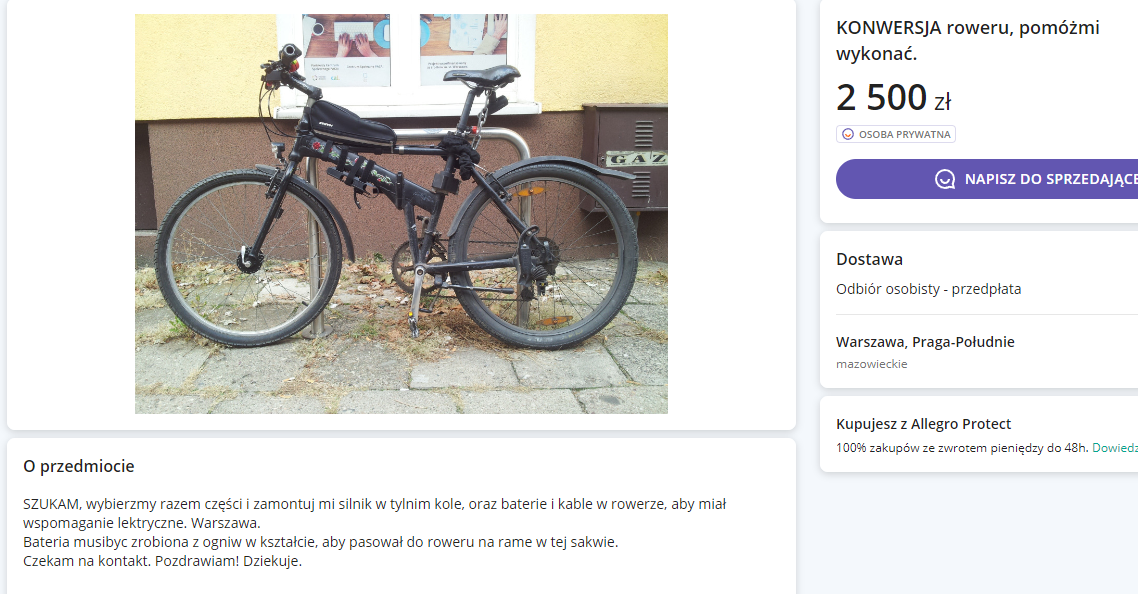Open the Dowiedz się więcej Allegro Protect link

pyautogui.click(x=1114, y=448)
